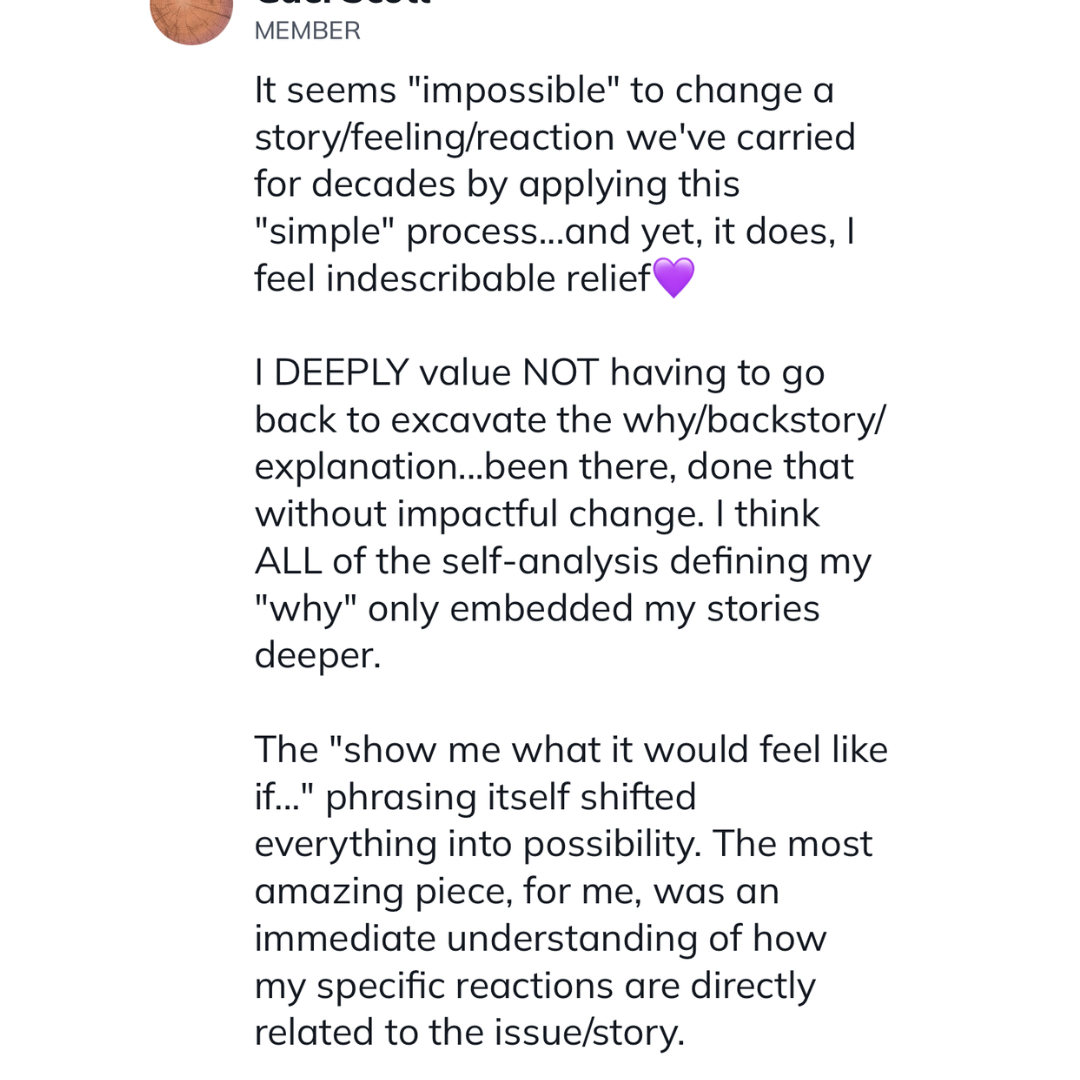This screenshot has width=1080, height=1080.
Task: Click the phrase "indescribable relief"
Action: click(488, 278)
